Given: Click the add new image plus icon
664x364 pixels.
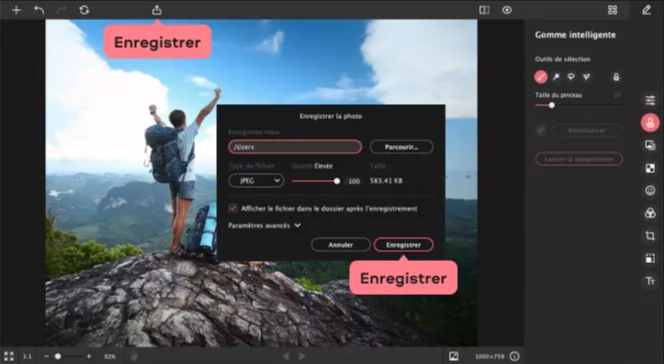Looking at the screenshot, I should click(16, 10).
